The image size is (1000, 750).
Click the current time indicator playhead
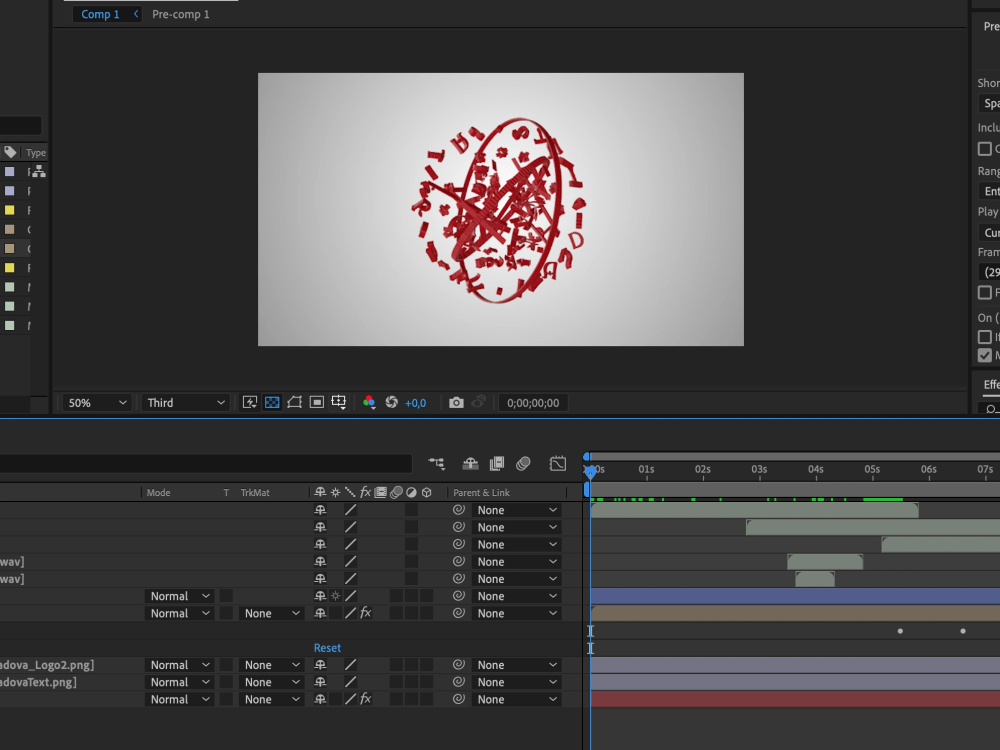tap(590, 471)
